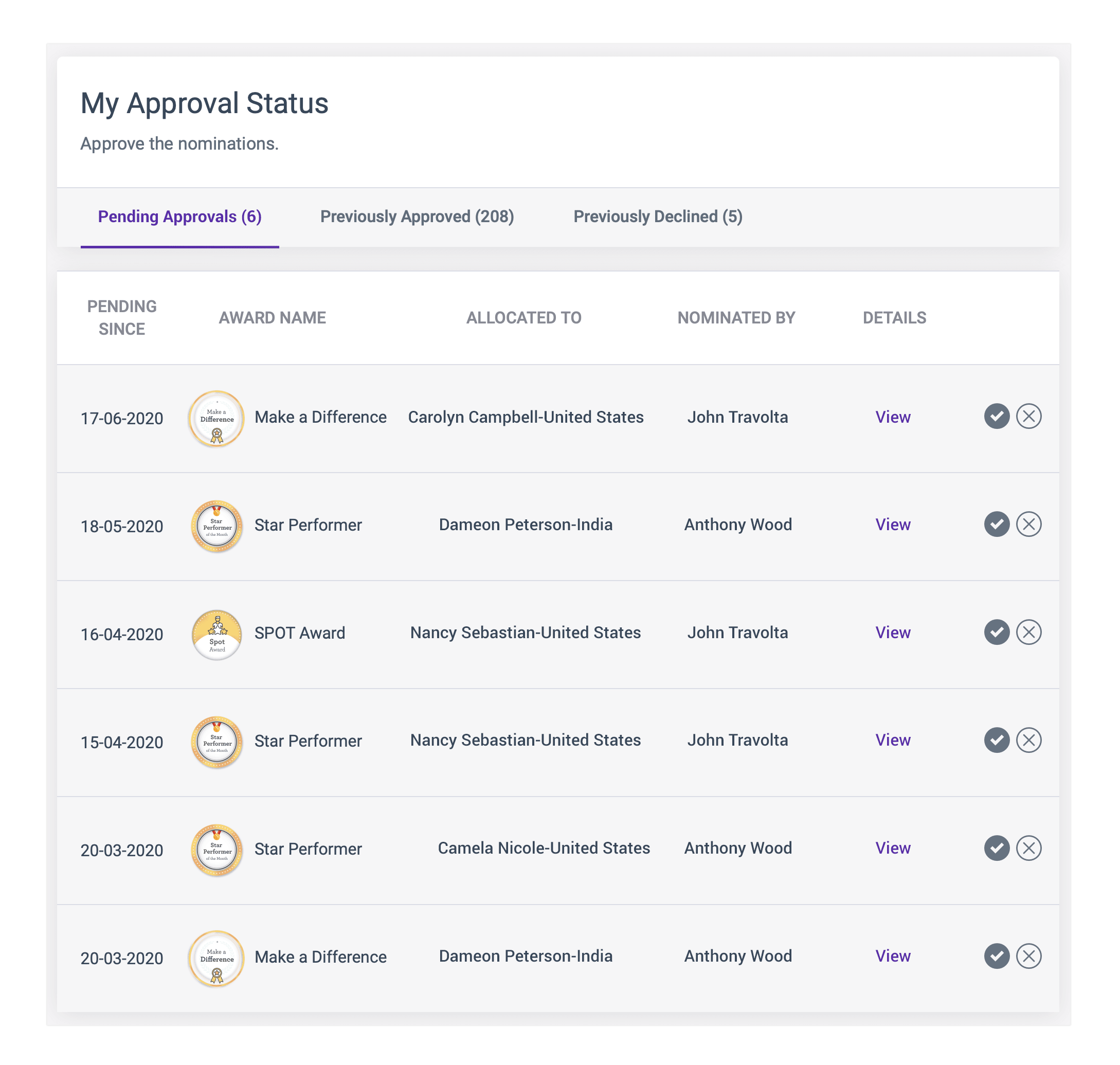Approve the SPOT Award nomination checkmark
Image resolution: width=1120 pixels, height=1065 pixels.
pos(996,633)
